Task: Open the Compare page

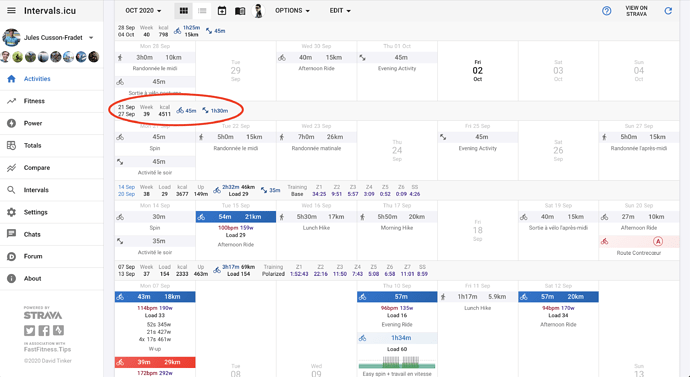Action: (51, 168)
